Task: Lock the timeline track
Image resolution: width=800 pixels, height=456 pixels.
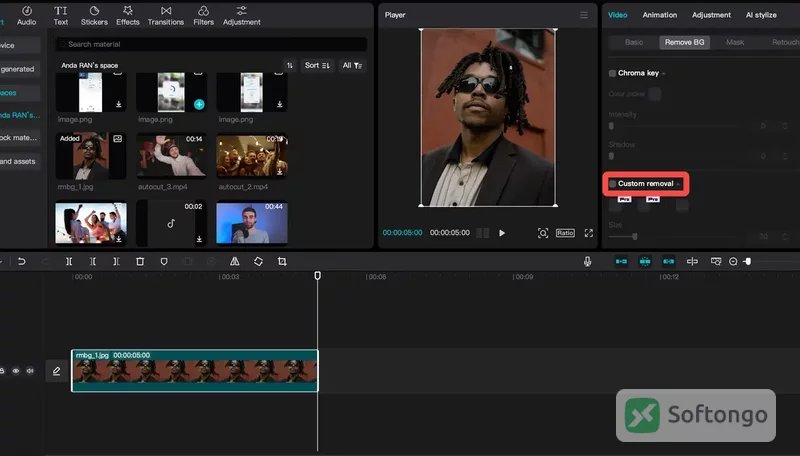Action: pyautogui.click(x=2, y=371)
